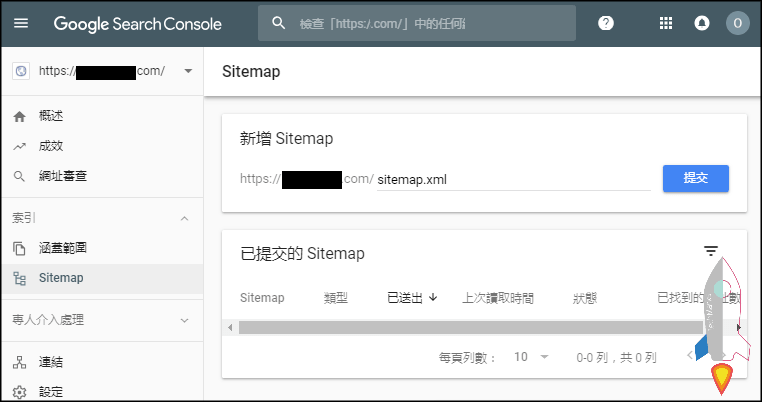Open the hamburger main menu
Screen dimensions: 762x402
22,23
